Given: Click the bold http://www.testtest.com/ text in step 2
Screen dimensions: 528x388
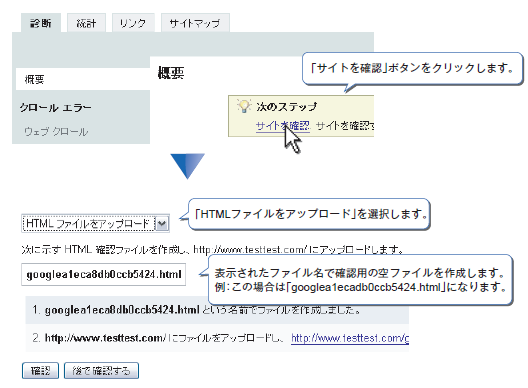Looking at the screenshot, I should 105,338.
